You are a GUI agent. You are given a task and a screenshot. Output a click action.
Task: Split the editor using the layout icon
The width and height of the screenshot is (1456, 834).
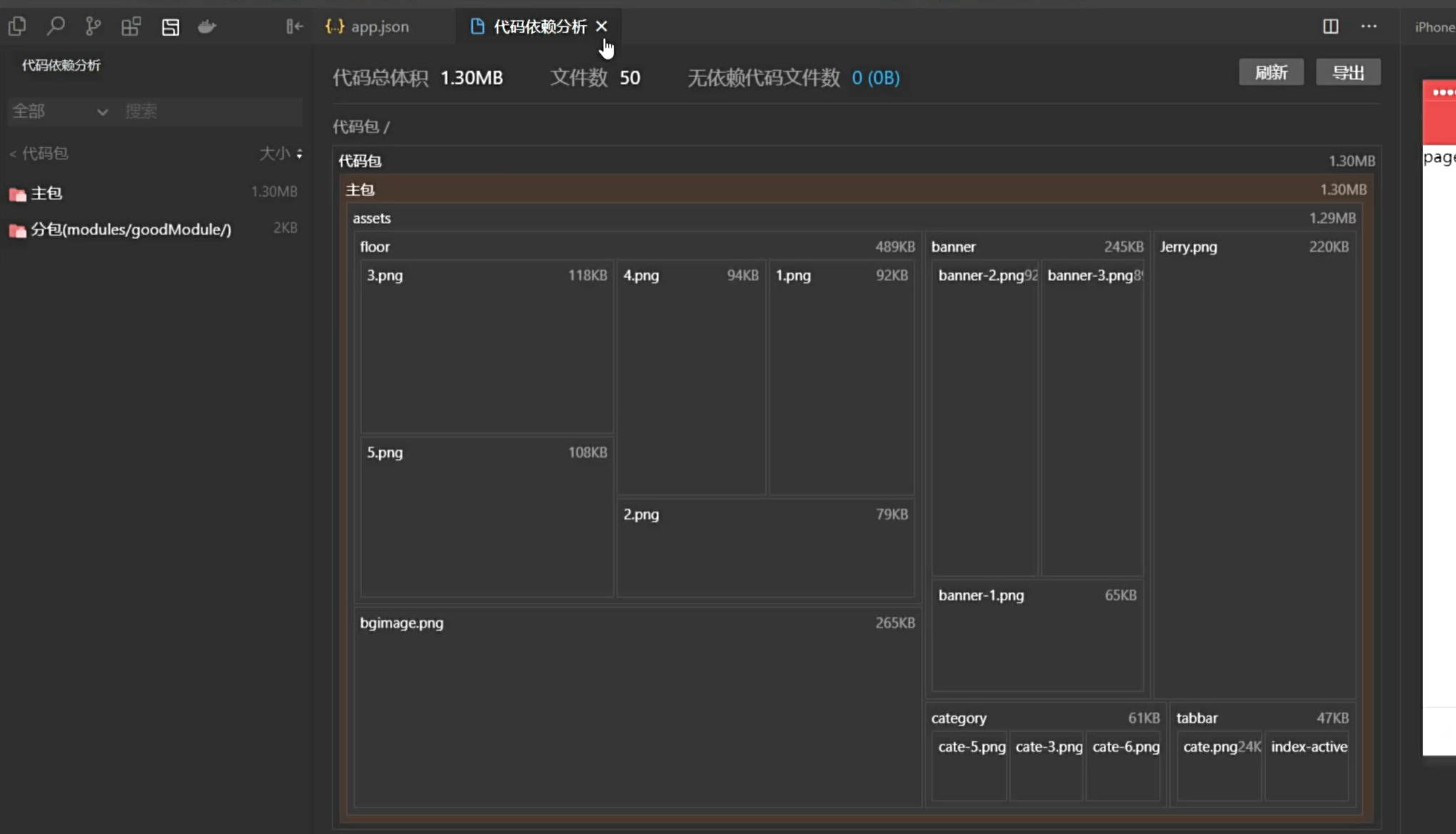1330,26
